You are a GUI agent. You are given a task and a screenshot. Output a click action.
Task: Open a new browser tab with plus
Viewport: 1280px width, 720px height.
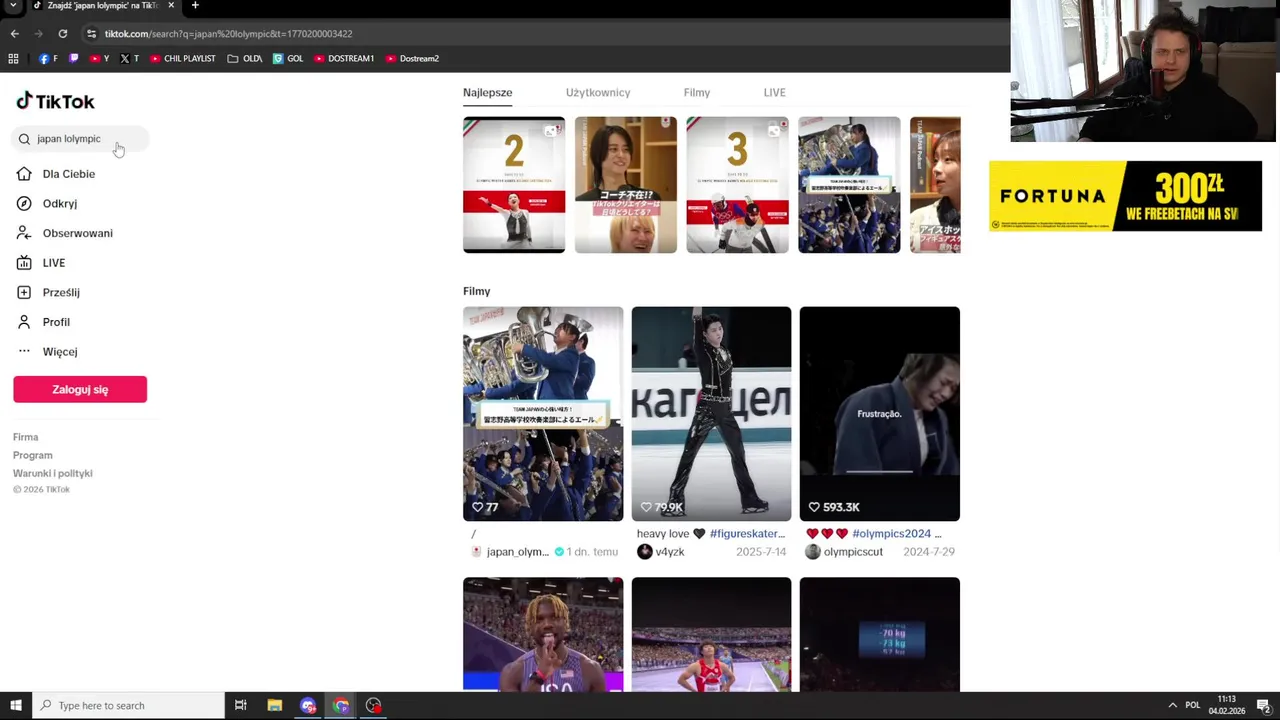195,5
